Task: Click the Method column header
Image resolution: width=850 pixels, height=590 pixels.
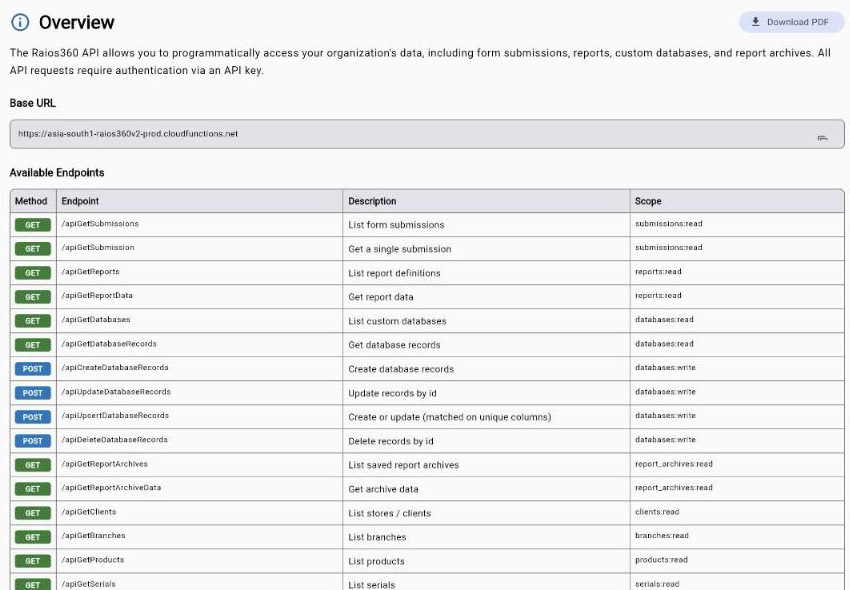Action: [31, 201]
